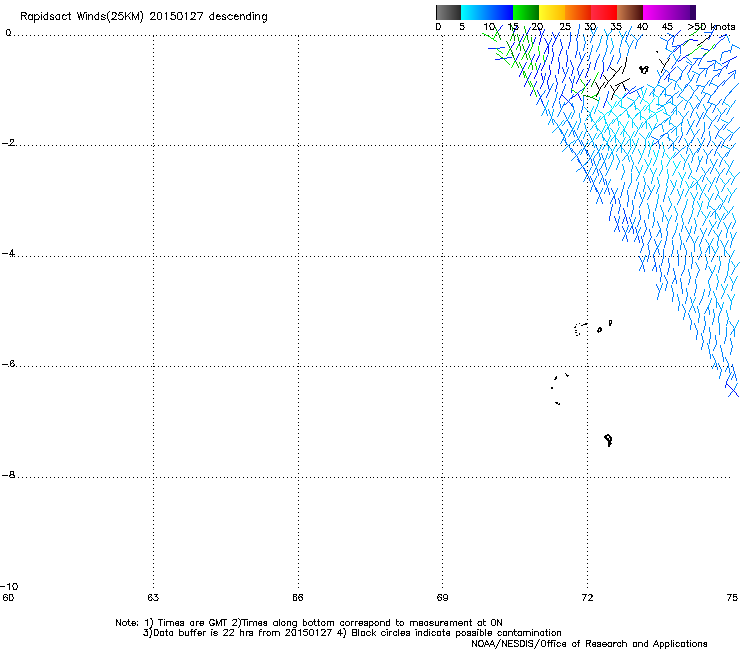Click the latitude axis label '-4'
Viewport: 740px width, 650px height.
pos(9,253)
